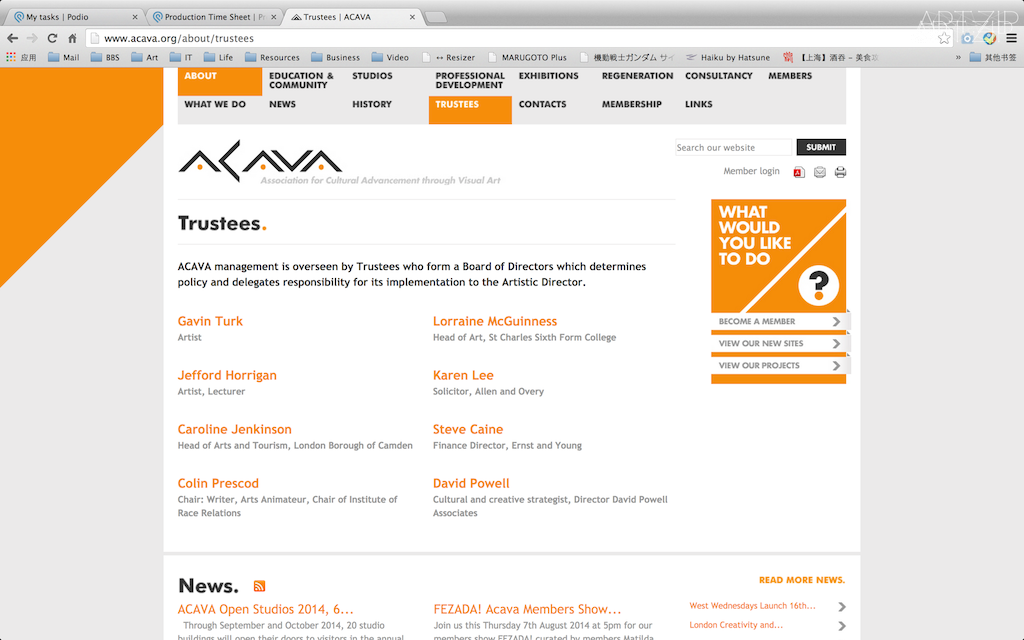Screen dimensions: 1024x640
Task: Show hidden bookmarks overflow chevron
Action: click(x=959, y=57)
